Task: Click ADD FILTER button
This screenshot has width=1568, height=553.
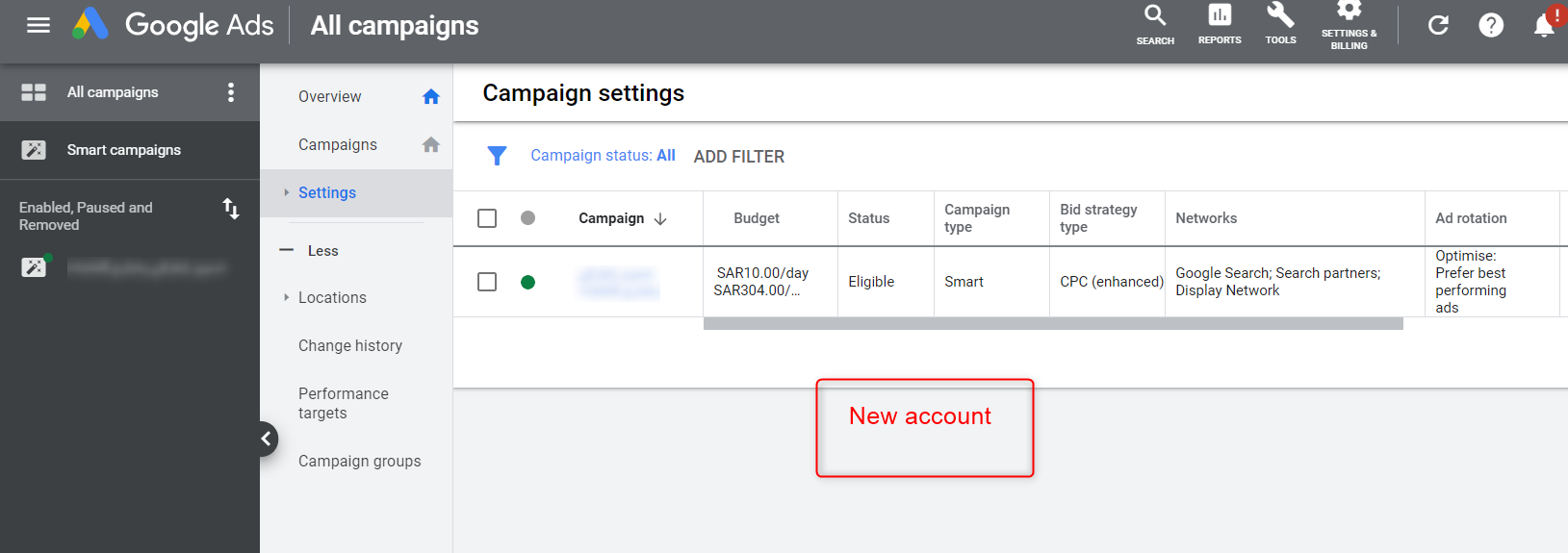Action: coord(738,157)
